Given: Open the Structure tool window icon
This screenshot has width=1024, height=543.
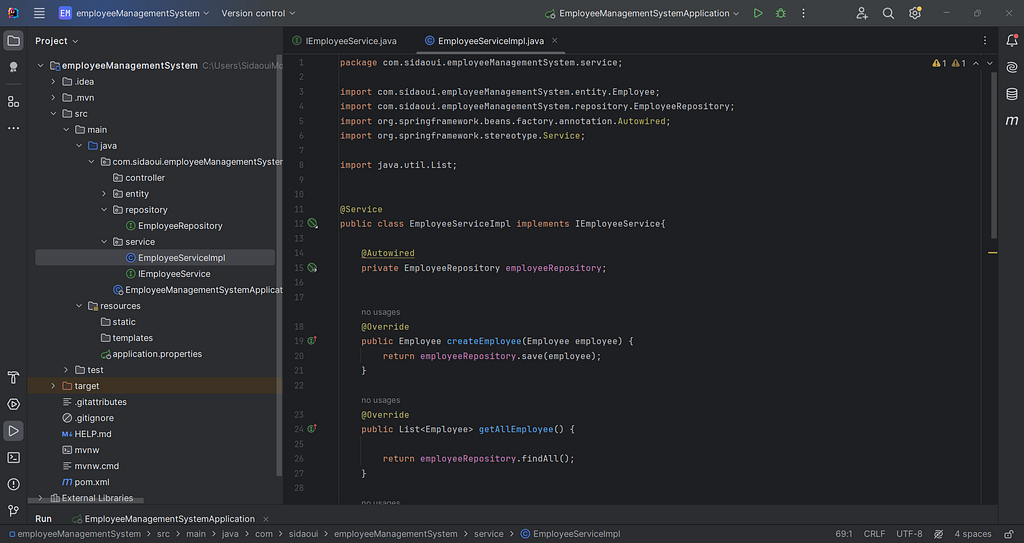Looking at the screenshot, I should 13,101.
